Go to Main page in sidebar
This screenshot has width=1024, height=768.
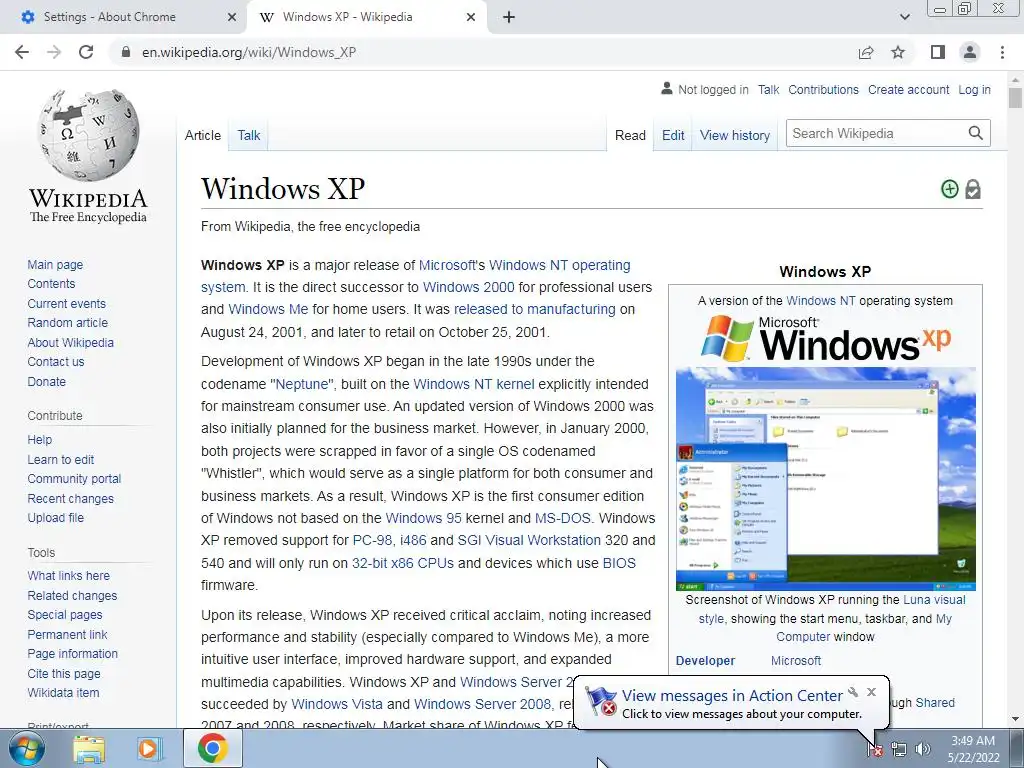coord(55,264)
